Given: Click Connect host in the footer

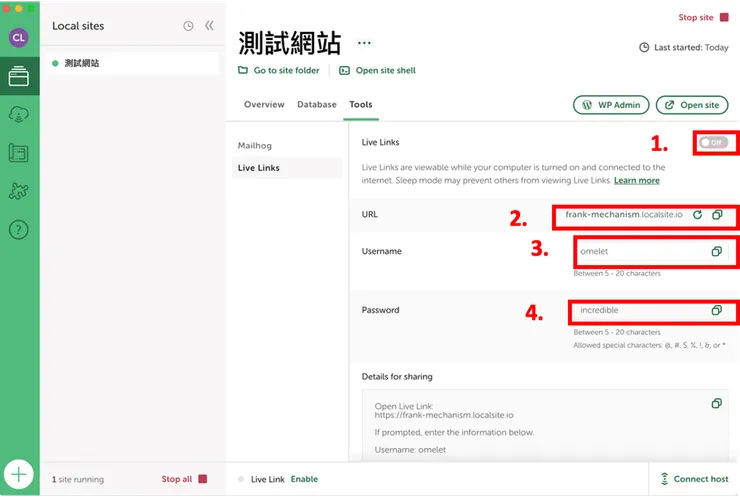Looking at the screenshot, I should (694, 479).
